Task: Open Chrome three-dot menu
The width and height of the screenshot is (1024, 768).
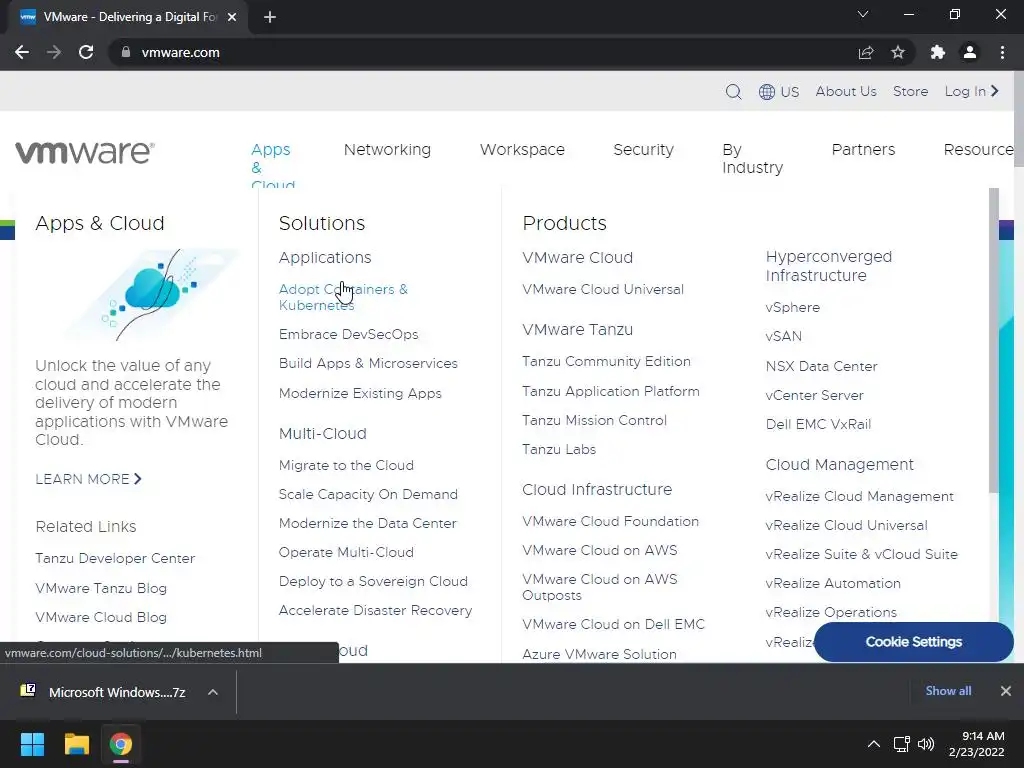Action: [1002, 52]
